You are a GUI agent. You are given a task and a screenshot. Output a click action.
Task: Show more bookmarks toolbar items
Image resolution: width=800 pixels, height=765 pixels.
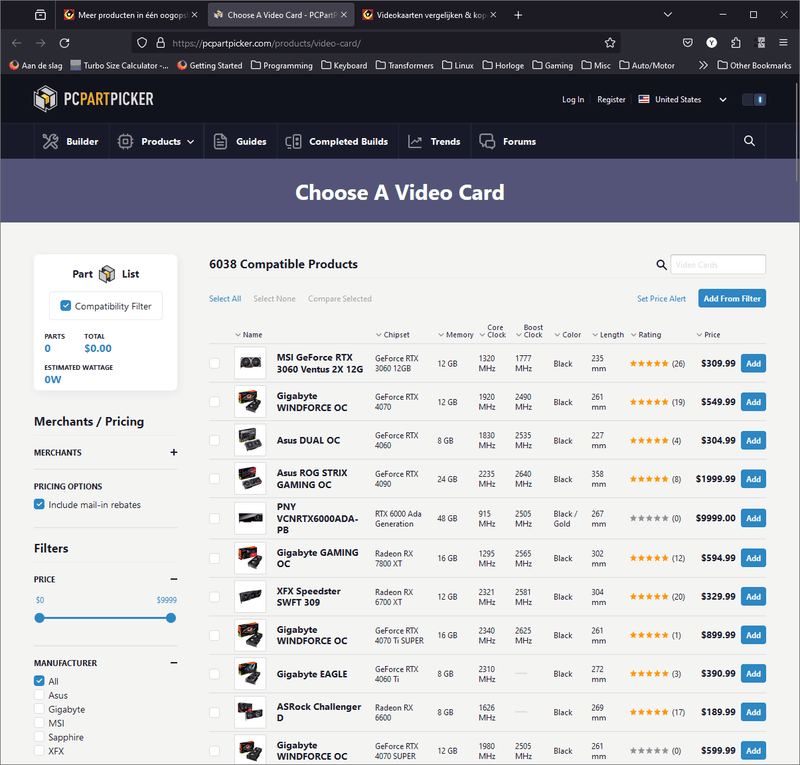tap(703, 65)
